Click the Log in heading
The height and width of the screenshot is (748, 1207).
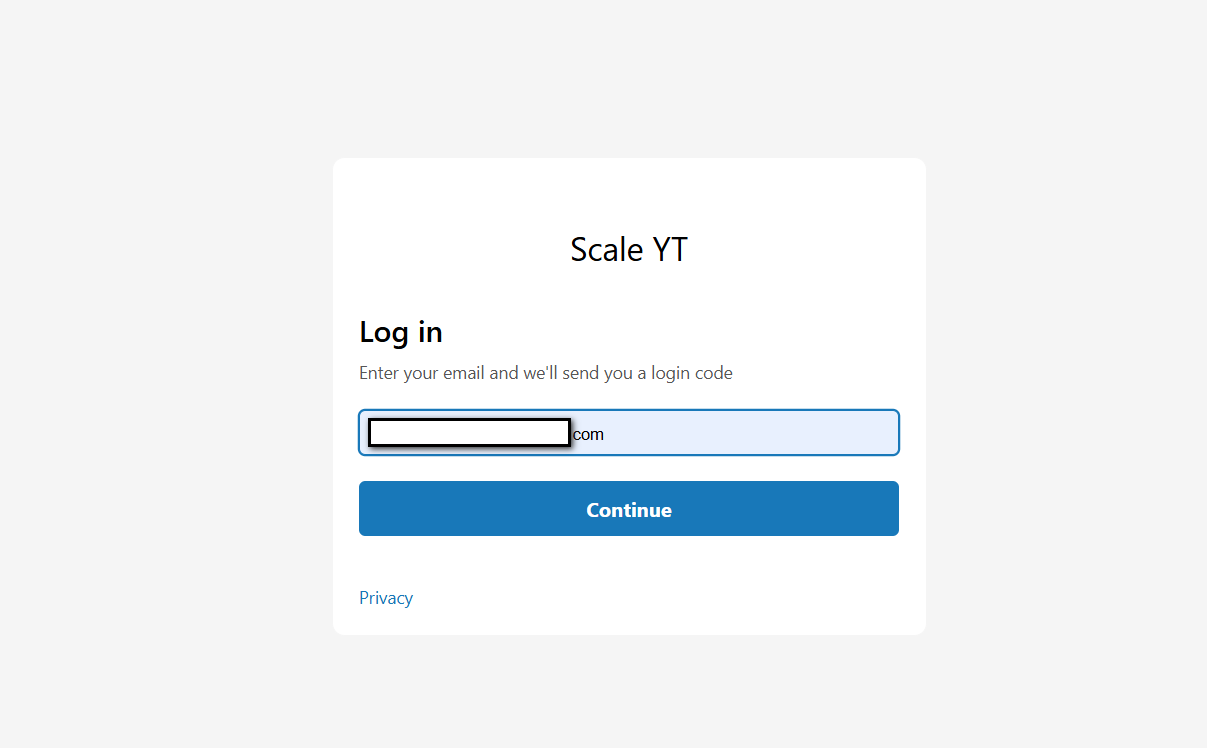pos(400,331)
